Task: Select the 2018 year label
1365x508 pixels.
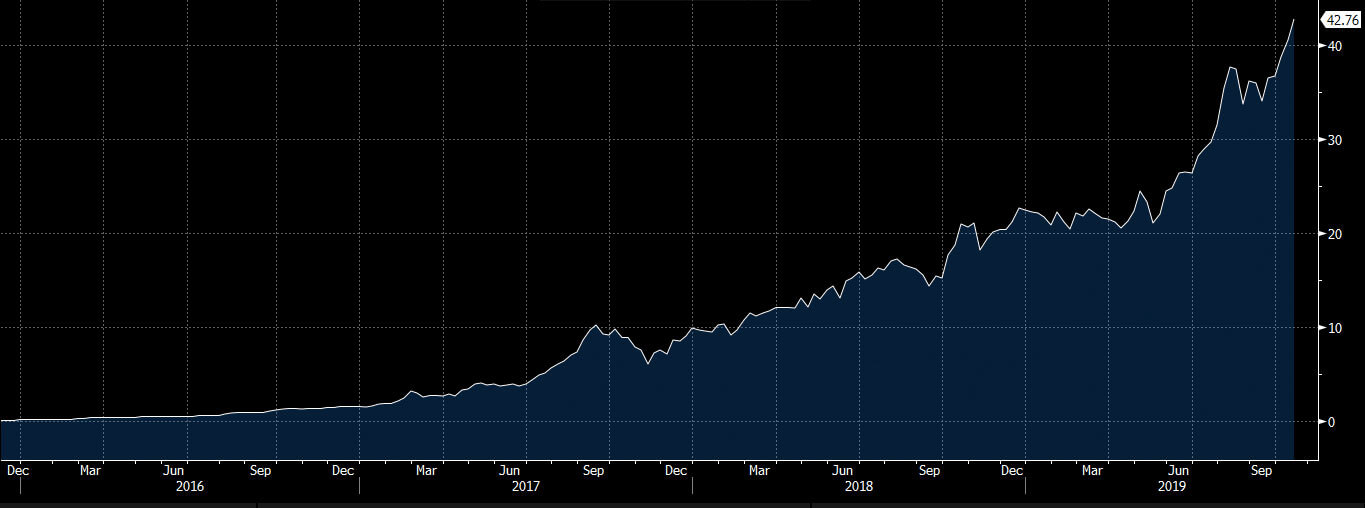Action: click(858, 487)
